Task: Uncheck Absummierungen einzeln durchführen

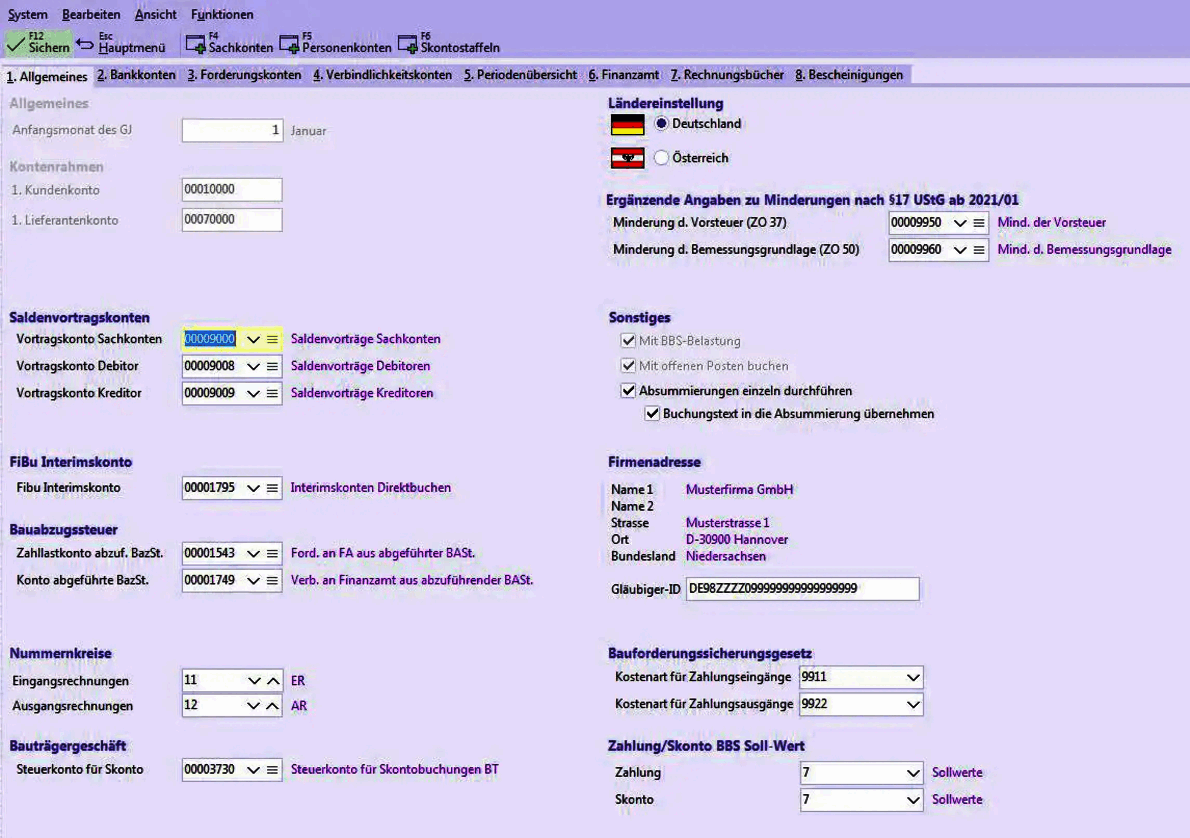Action: coord(628,392)
